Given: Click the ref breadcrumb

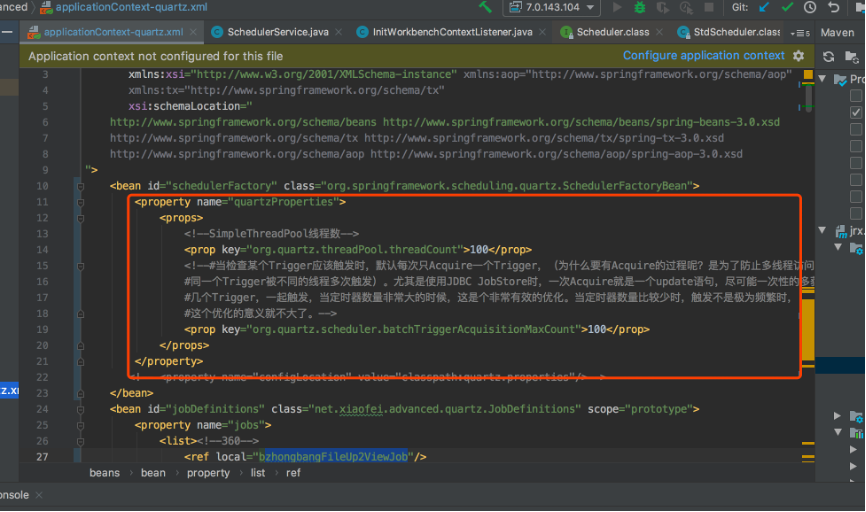Looking at the screenshot, I should point(293,473).
